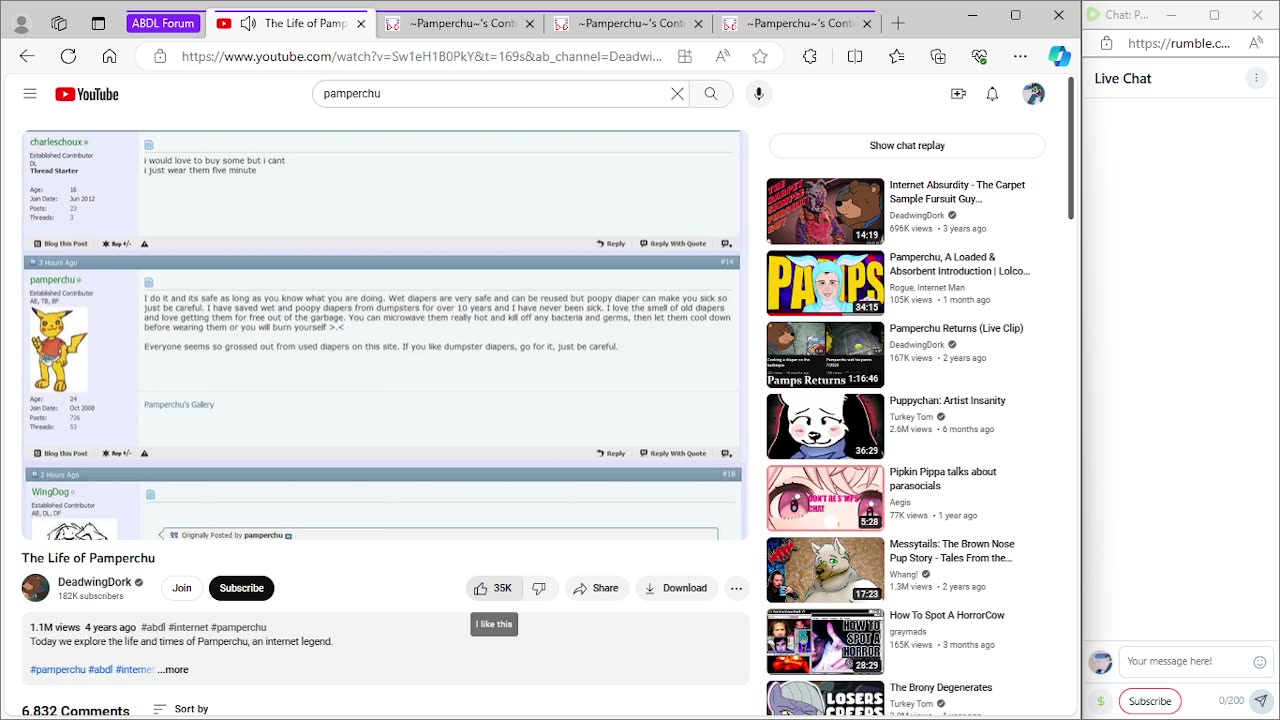Open the DeadwingDork channel name link
Viewport: 1280px width, 720px height.
(x=95, y=582)
